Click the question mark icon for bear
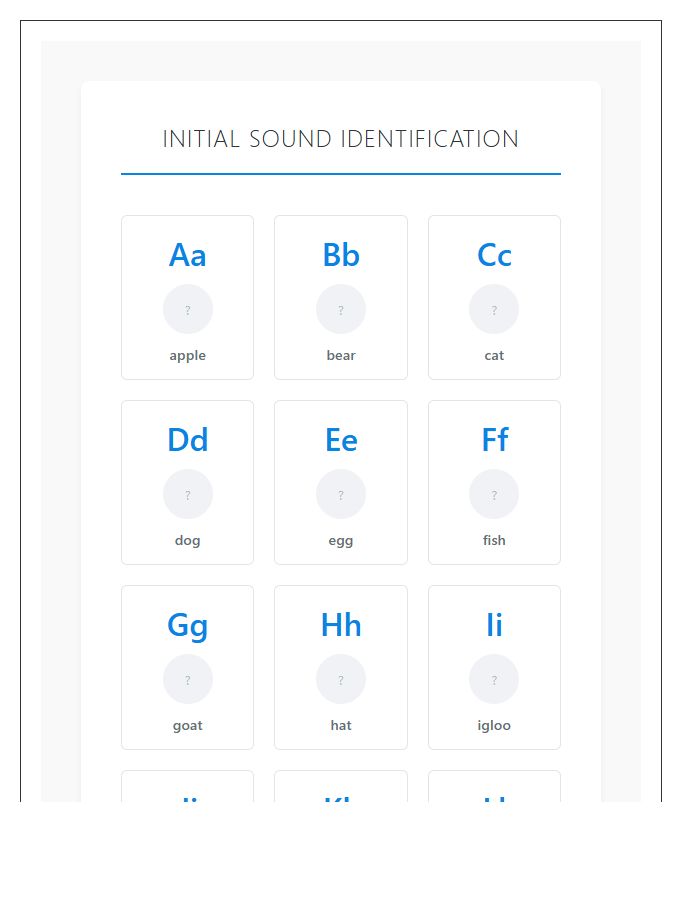This screenshot has height=900, width=700. [x=341, y=309]
